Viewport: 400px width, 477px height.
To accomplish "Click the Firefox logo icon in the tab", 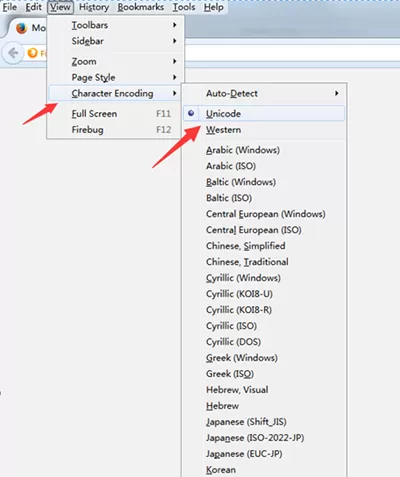I will coord(21,28).
